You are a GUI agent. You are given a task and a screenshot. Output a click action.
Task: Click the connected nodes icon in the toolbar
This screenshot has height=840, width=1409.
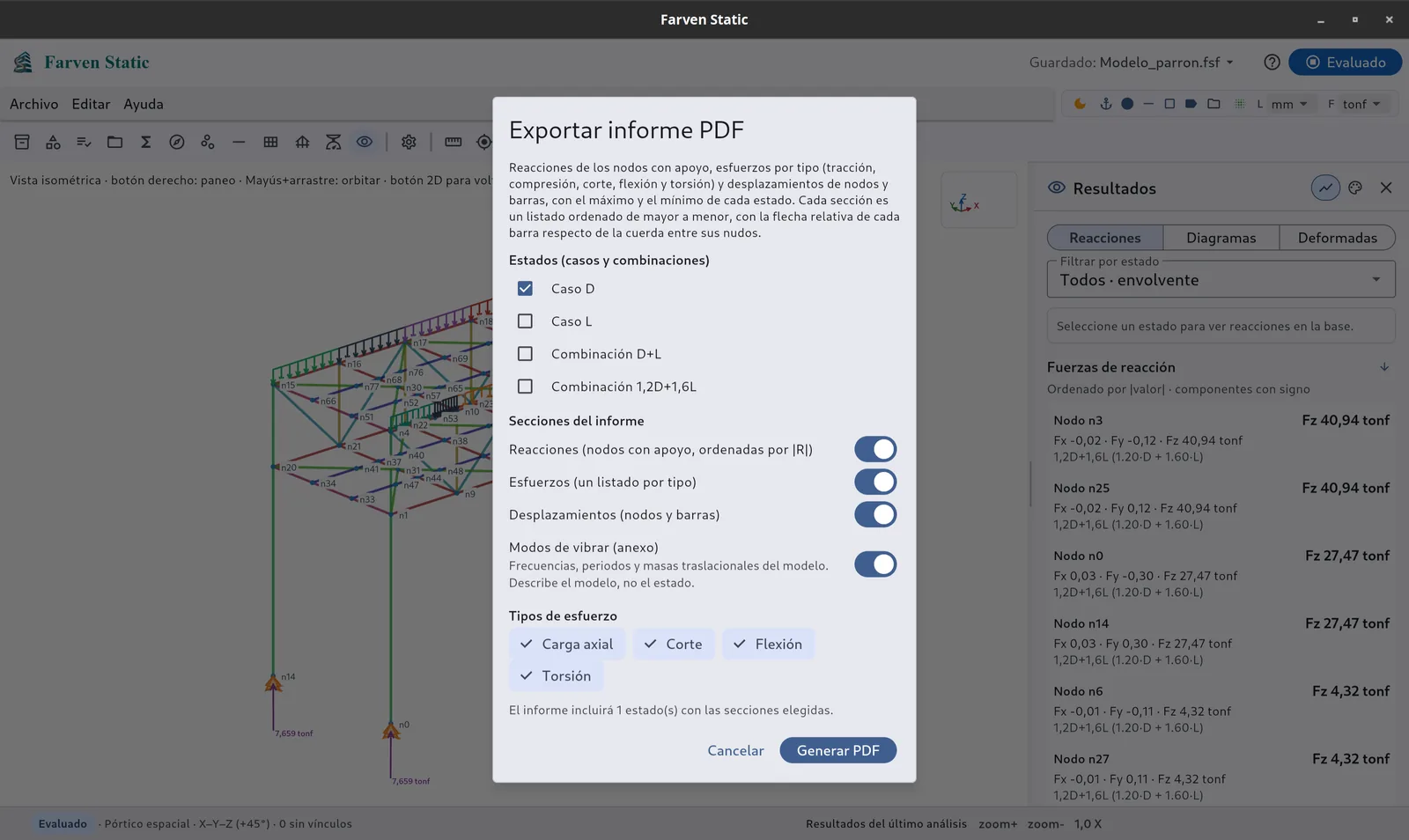coord(208,142)
